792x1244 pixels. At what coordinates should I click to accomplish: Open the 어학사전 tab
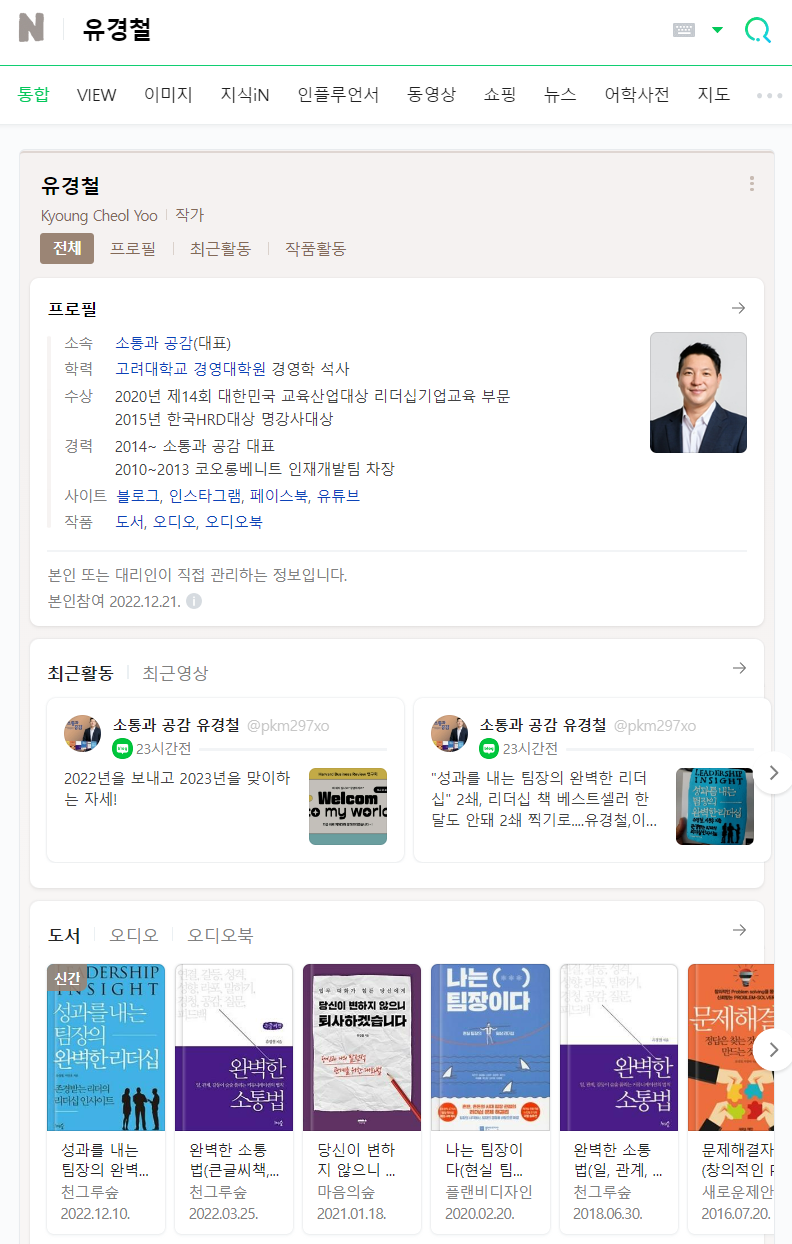click(637, 95)
